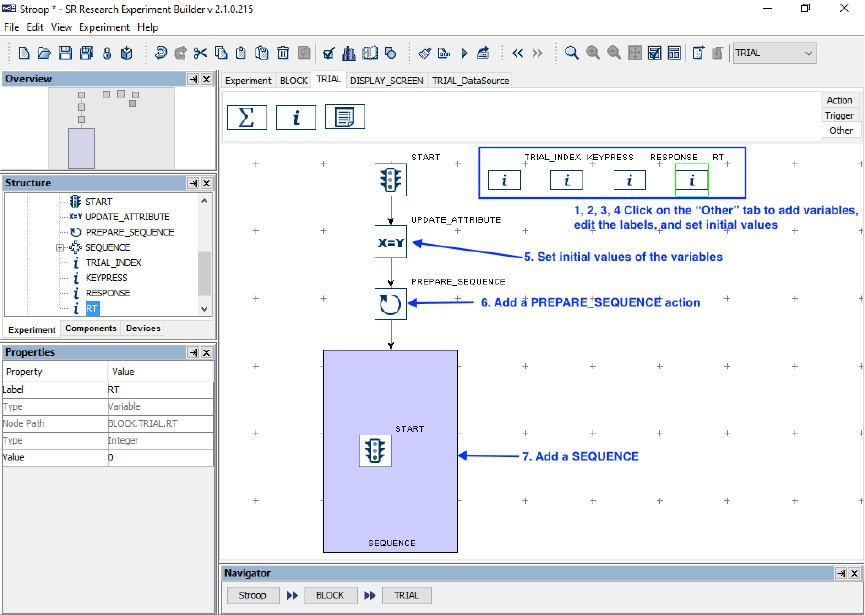Close the Overview panel
The height and width of the screenshot is (615, 865).
click(206, 79)
